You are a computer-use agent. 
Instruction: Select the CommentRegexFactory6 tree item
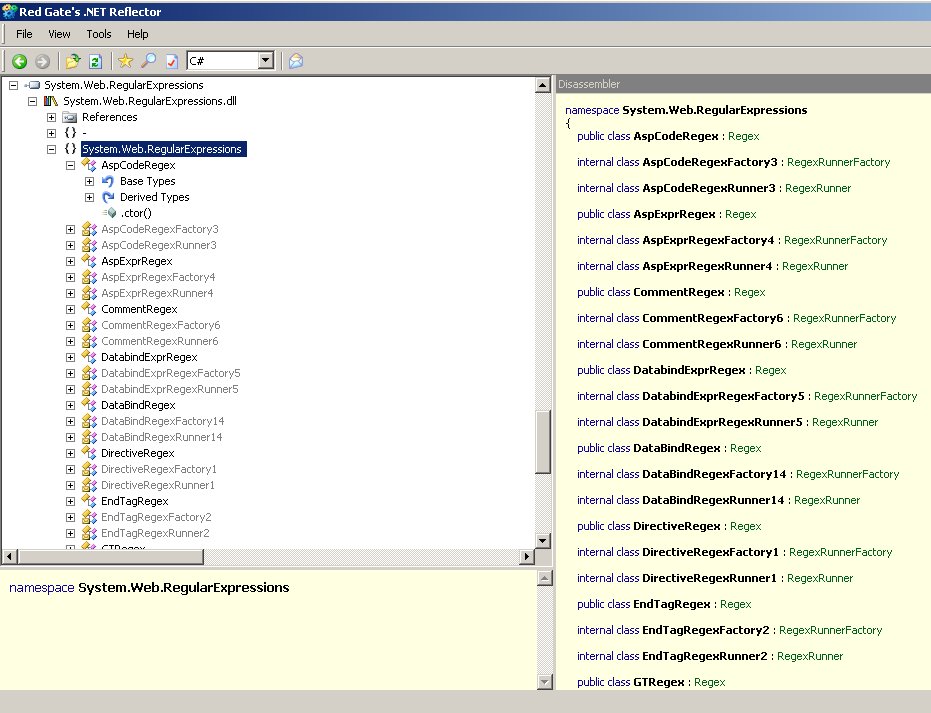[161, 325]
